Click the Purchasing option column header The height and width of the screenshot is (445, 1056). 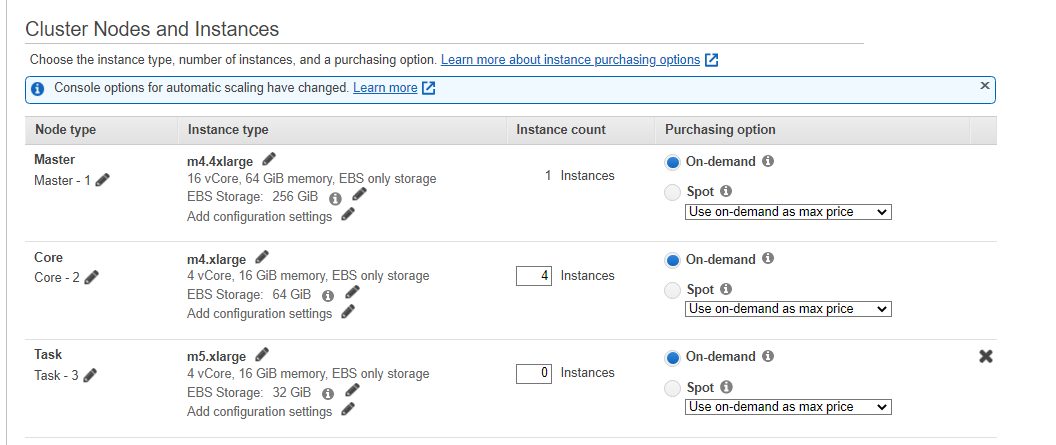pyautogui.click(x=720, y=130)
